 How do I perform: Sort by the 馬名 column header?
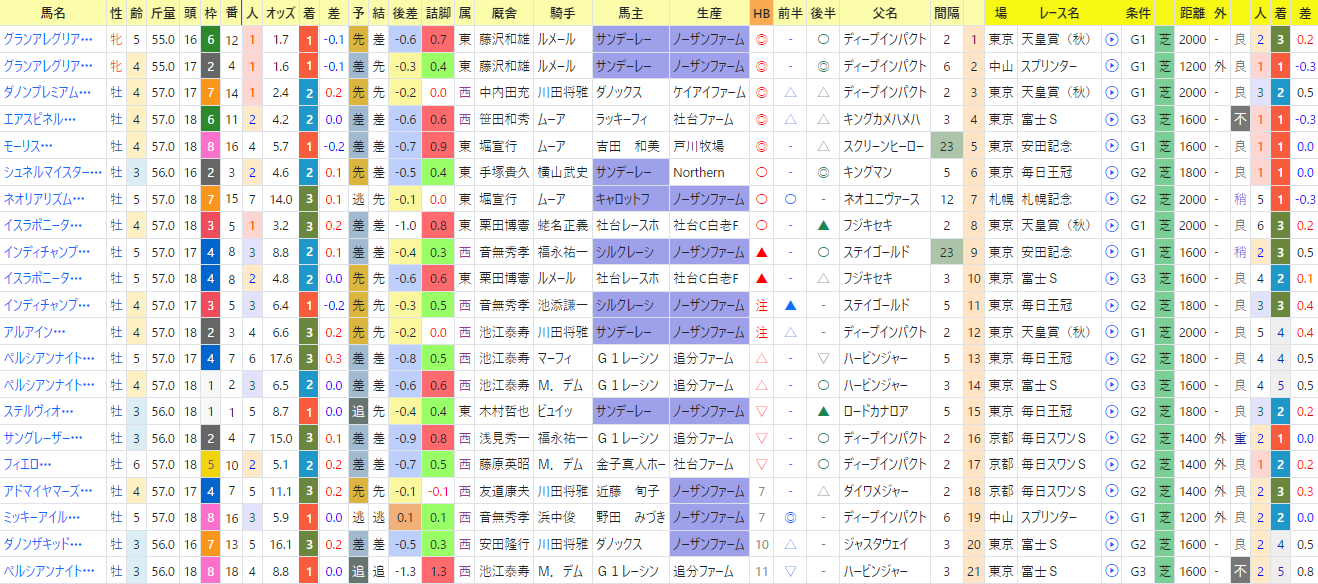(x=53, y=13)
